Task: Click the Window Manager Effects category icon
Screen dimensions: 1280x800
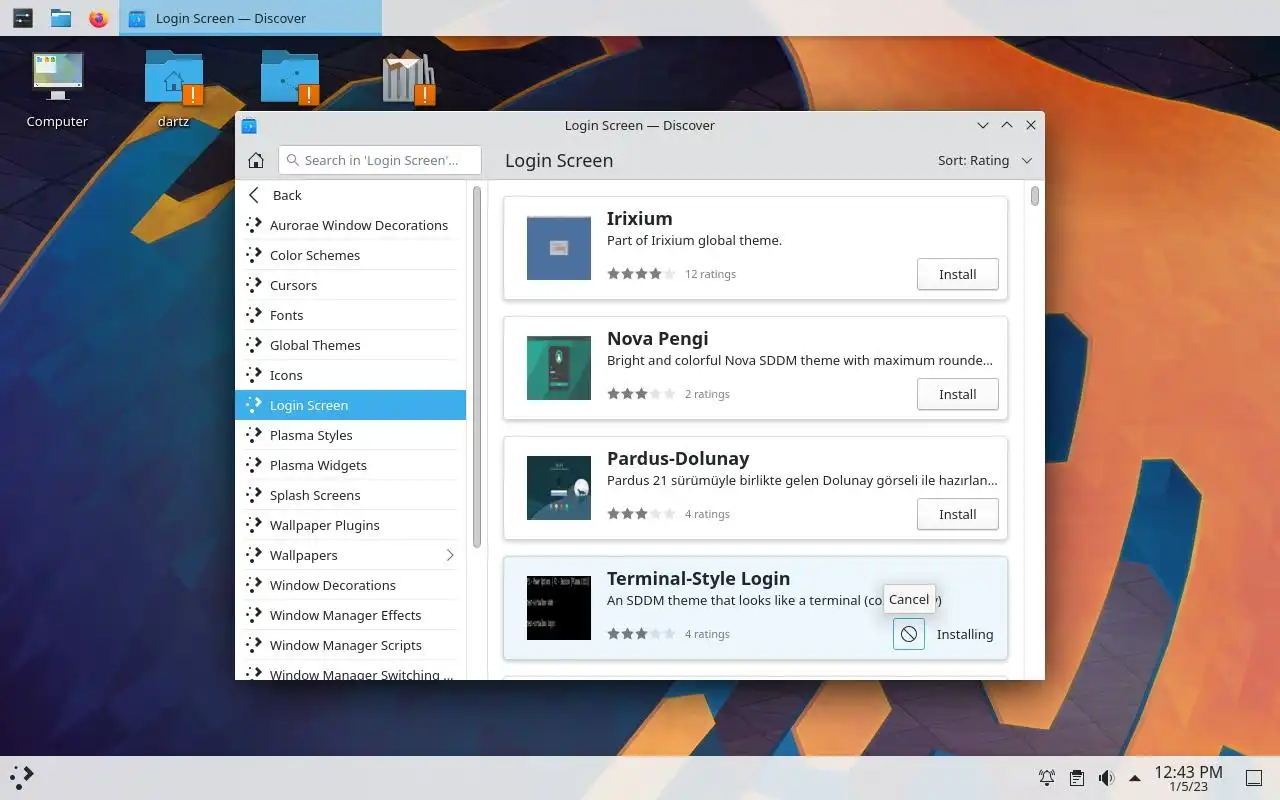Action: pyautogui.click(x=254, y=615)
